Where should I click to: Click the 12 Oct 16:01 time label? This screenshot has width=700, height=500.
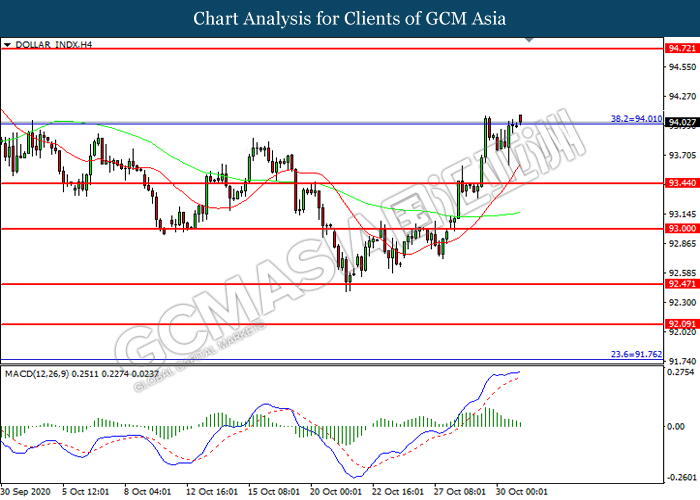212,492
